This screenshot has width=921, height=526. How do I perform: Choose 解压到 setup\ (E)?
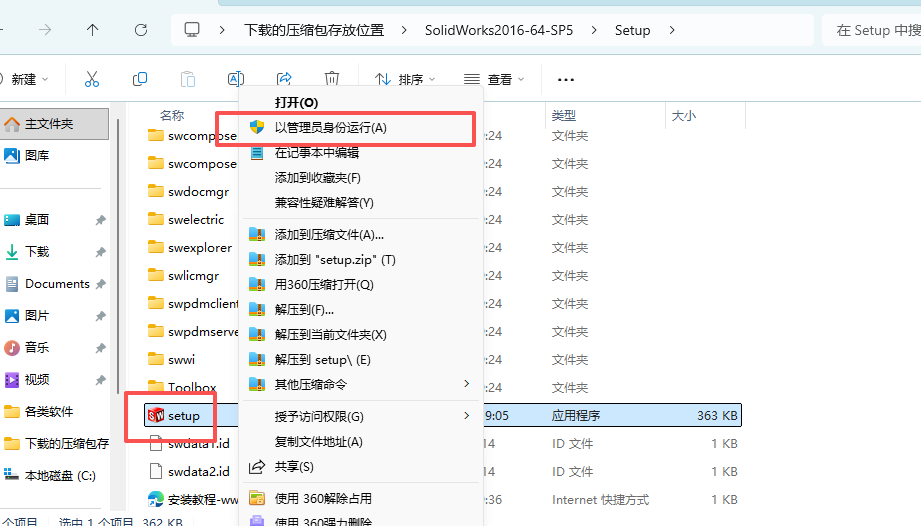(x=361, y=359)
